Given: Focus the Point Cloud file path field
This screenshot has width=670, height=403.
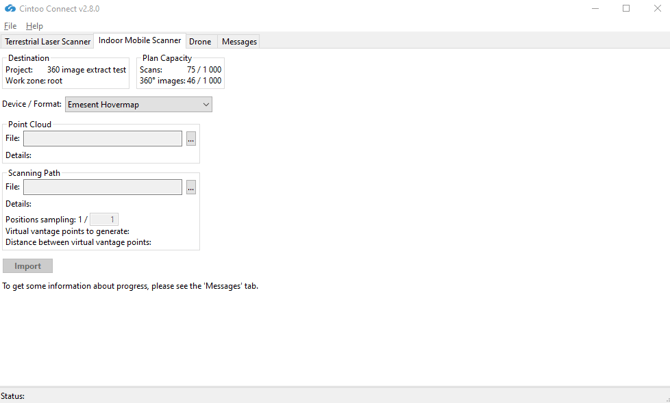Looking at the screenshot, I should pos(102,139).
